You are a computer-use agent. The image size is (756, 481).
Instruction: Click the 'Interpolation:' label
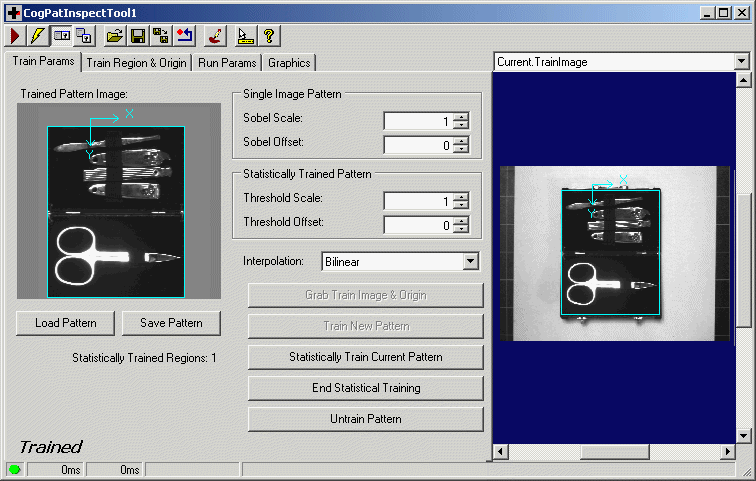273,261
